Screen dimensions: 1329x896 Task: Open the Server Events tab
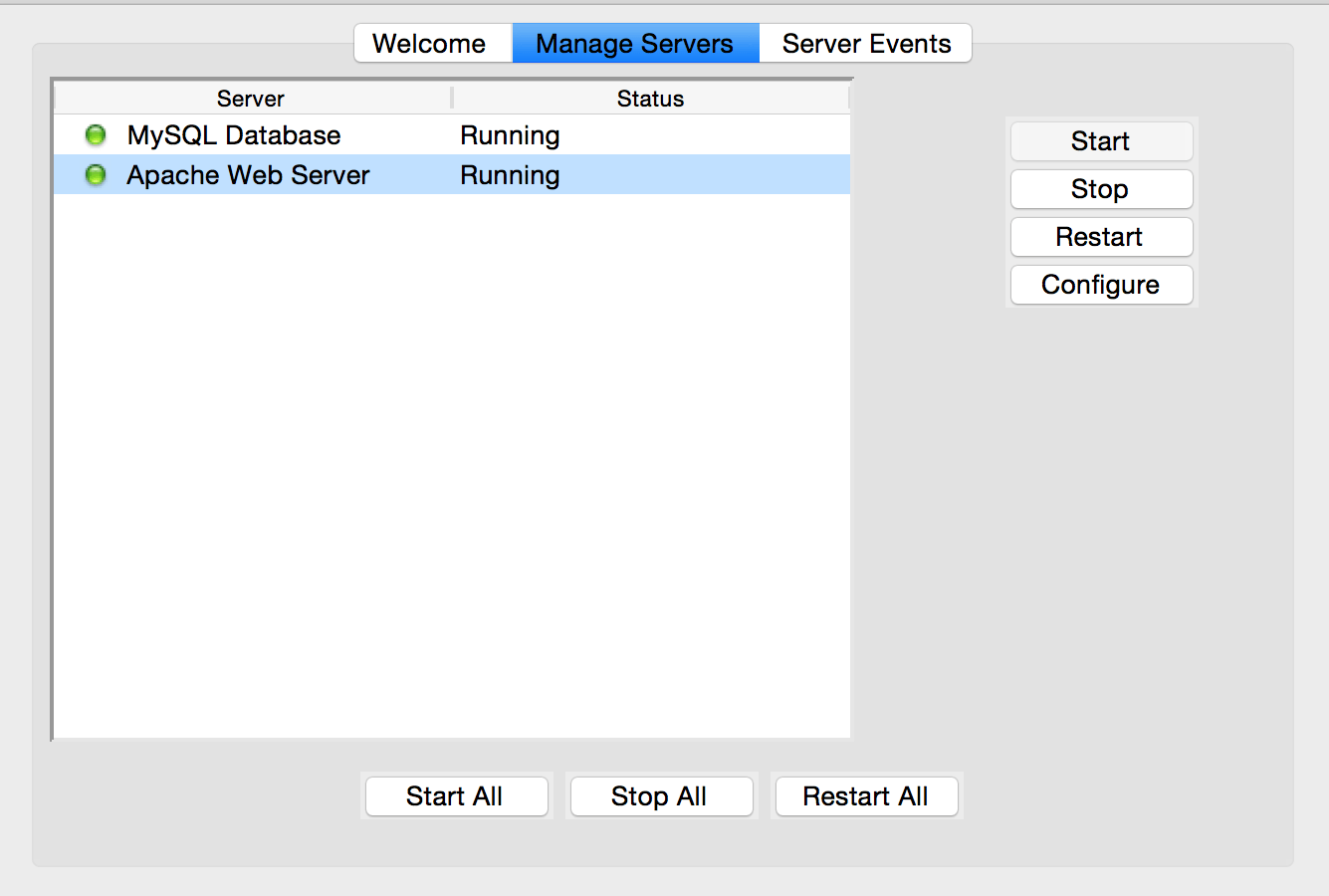point(865,44)
